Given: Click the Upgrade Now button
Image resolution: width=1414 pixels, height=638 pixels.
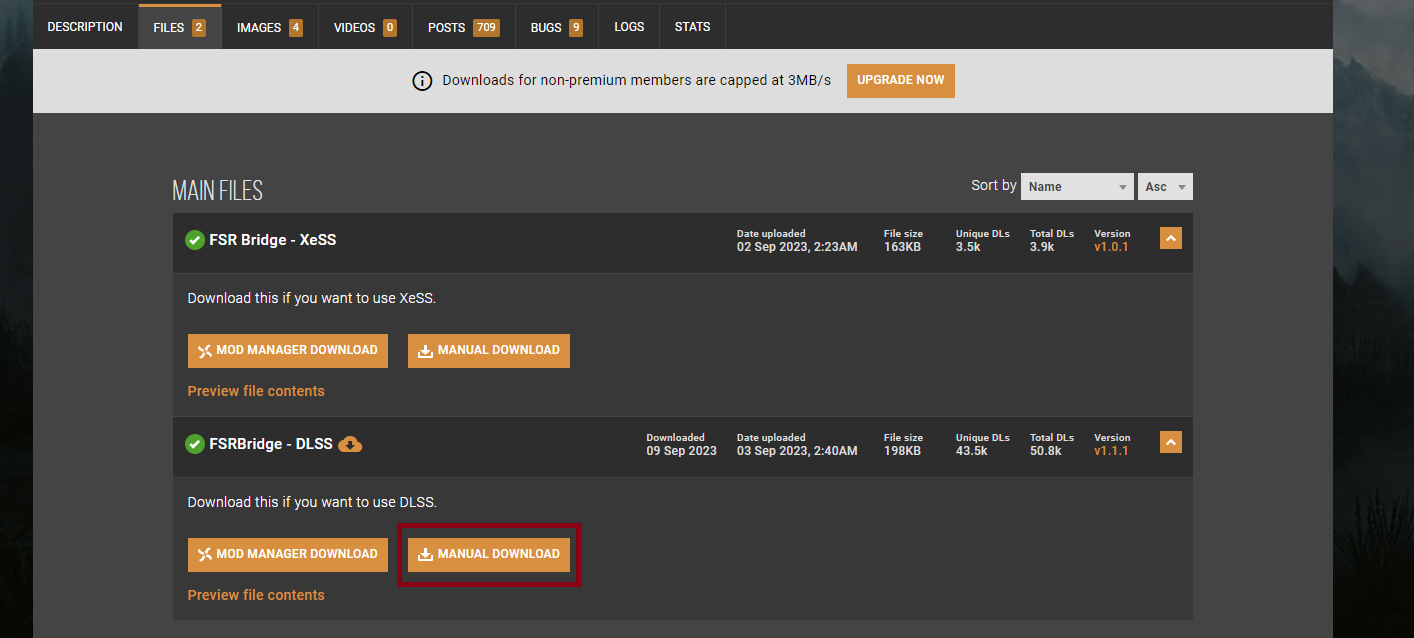Looking at the screenshot, I should tap(900, 80).
